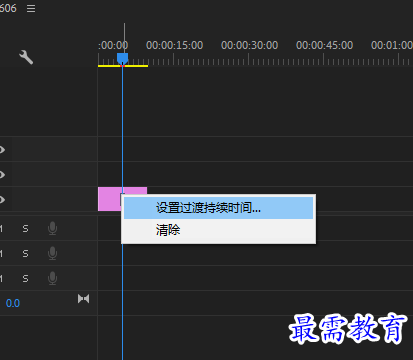The image size is (413, 360).
Task: Select 清除 in the context menu
Action: point(218,230)
